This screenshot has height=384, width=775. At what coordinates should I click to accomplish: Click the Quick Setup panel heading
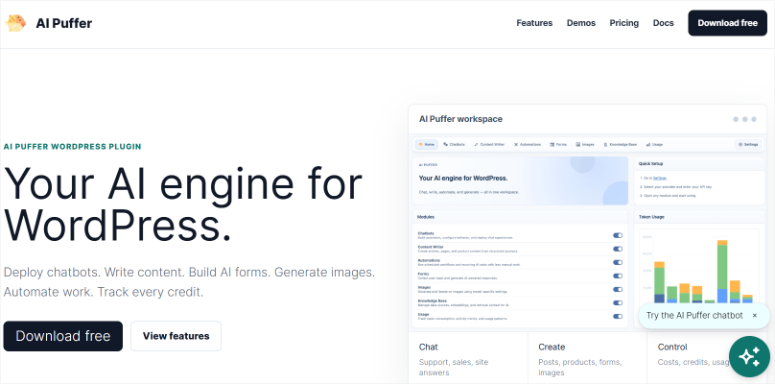point(650,163)
